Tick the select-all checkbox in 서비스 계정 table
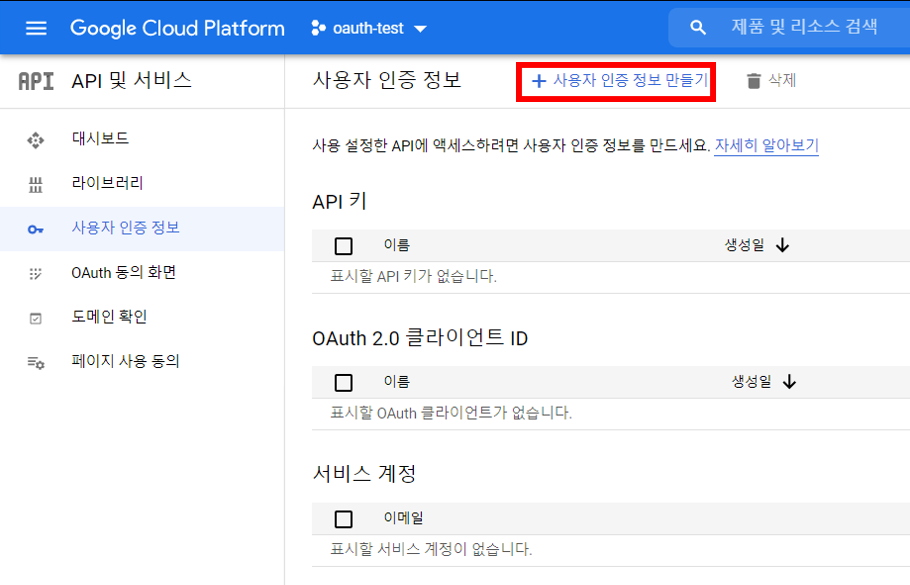 pos(344,519)
